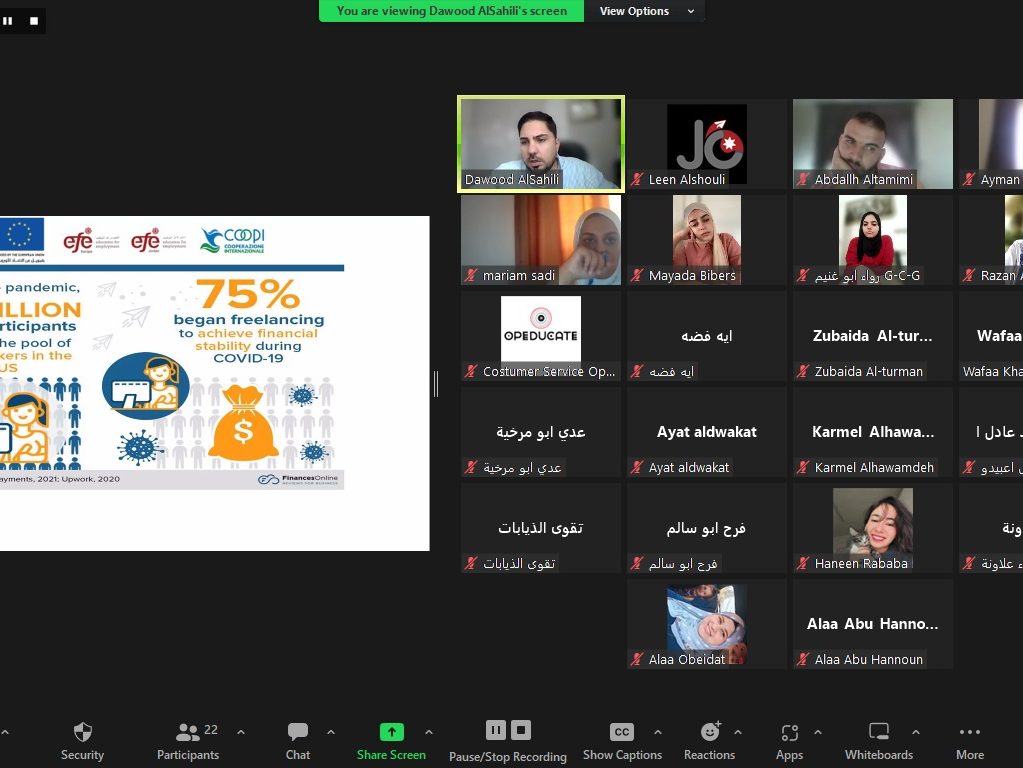Viewport: 1023px width, 768px height.
Task: Open the Apps icon
Action: pos(789,733)
